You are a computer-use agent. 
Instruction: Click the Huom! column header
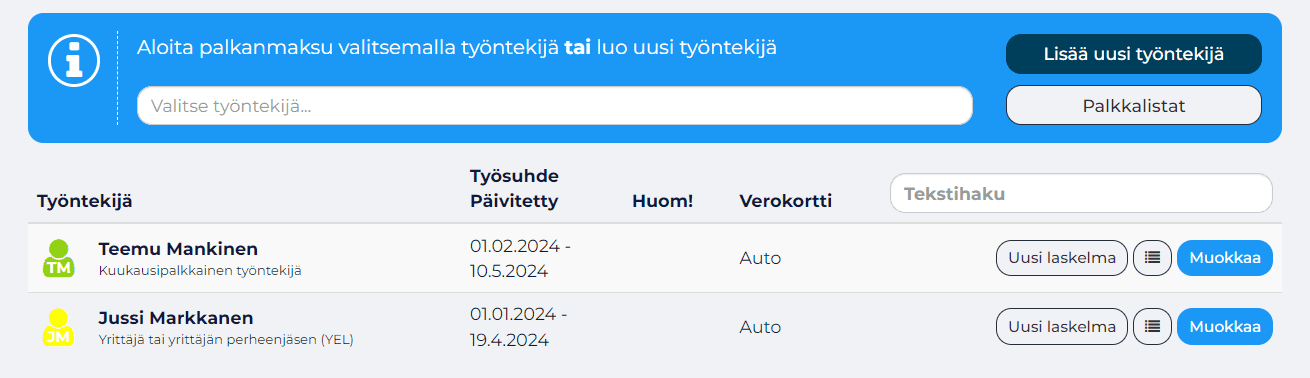pos(662,201)
